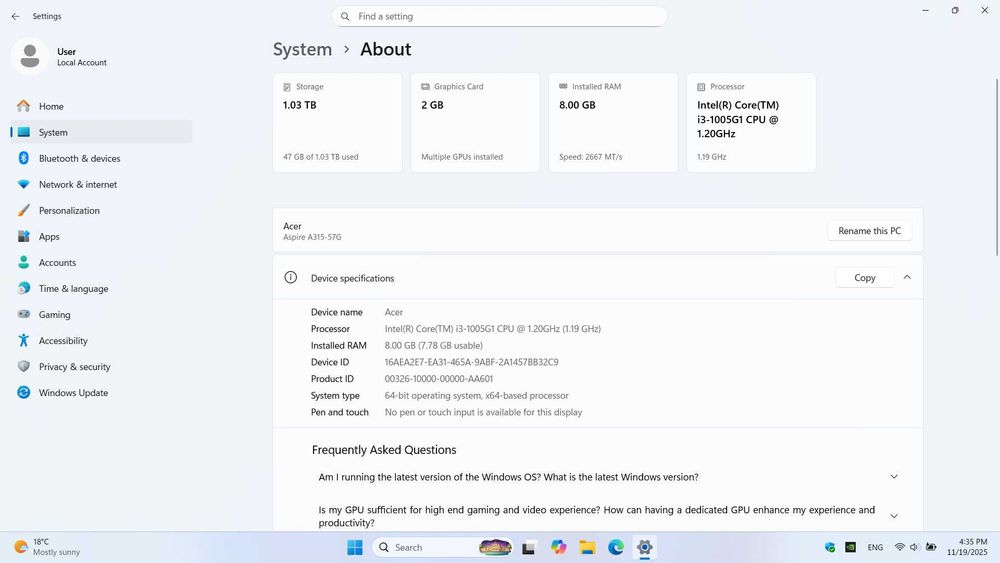Click the System type value text
The height and width of the screenshot is (563, 1000).
(x=476, y=395)
